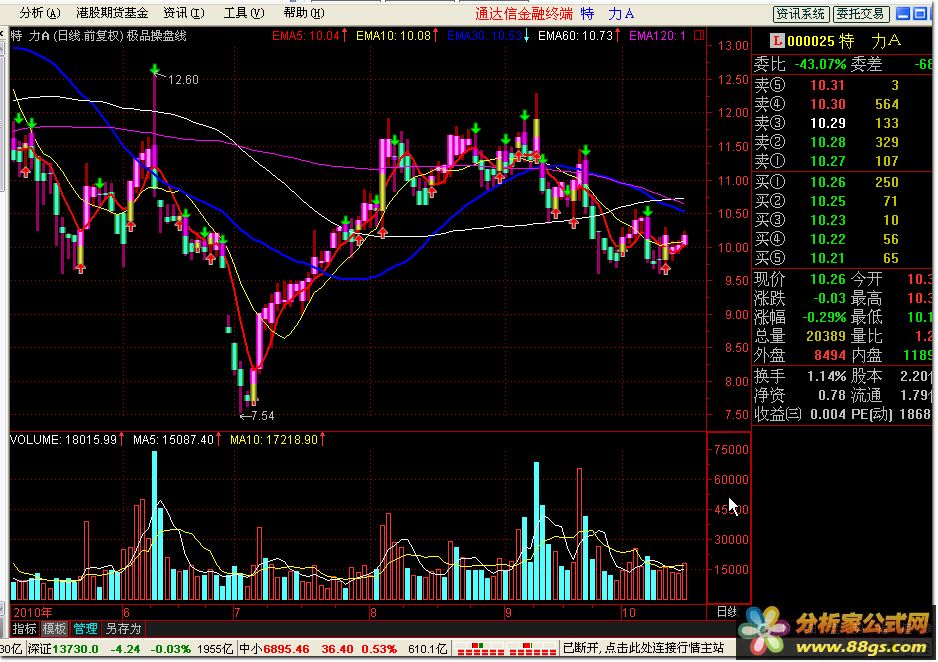Click the stock code 000025 特力A title
This screenshot has width=938, height=662.
(x=843, y=41)
